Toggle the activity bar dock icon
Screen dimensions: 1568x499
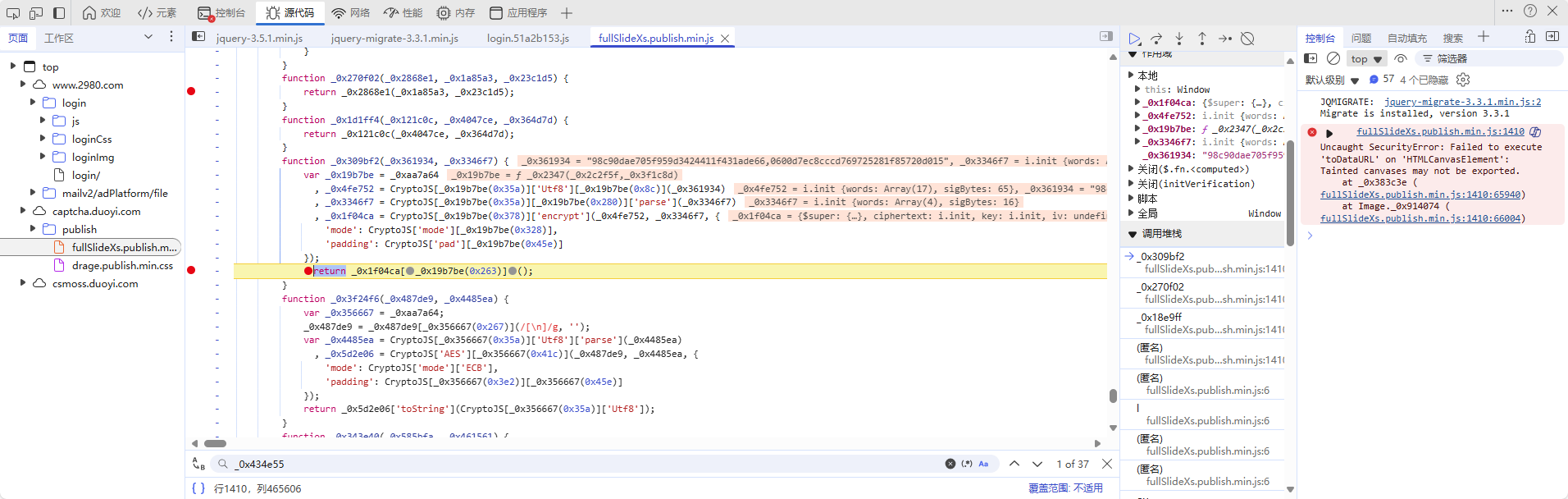click(x=59, y=13)
